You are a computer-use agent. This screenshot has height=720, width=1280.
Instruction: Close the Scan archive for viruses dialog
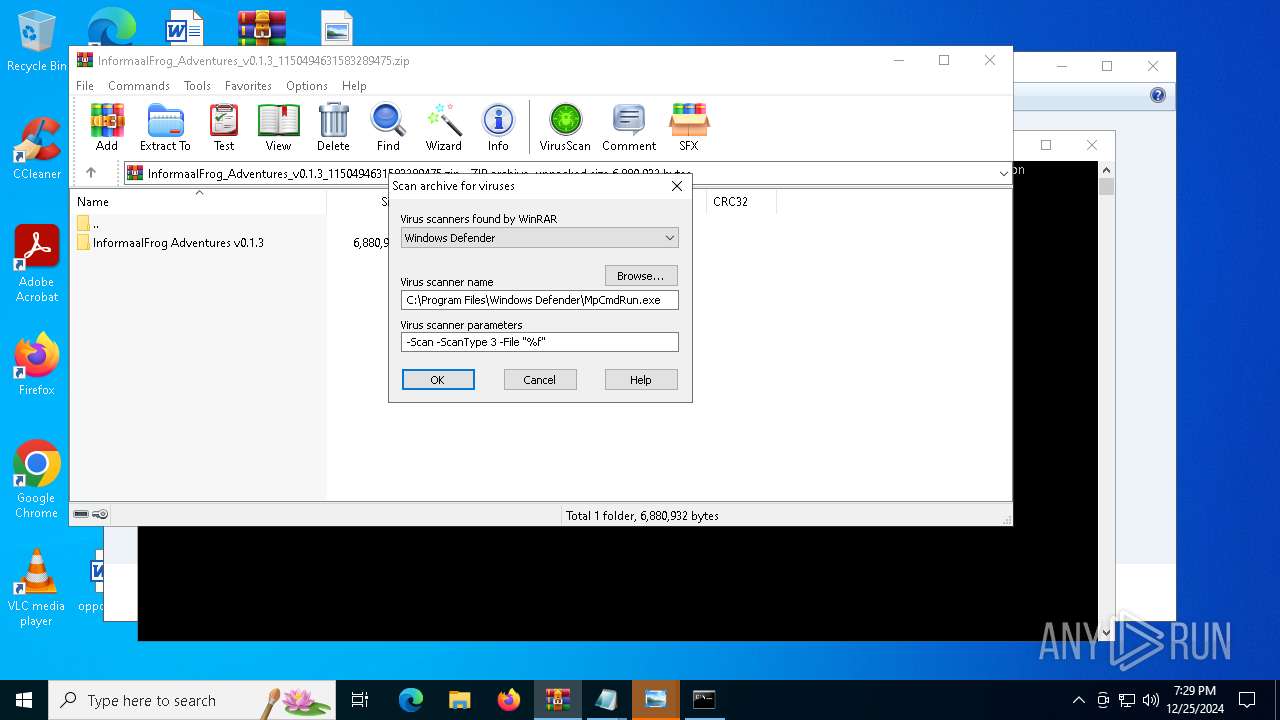(677, 186)
